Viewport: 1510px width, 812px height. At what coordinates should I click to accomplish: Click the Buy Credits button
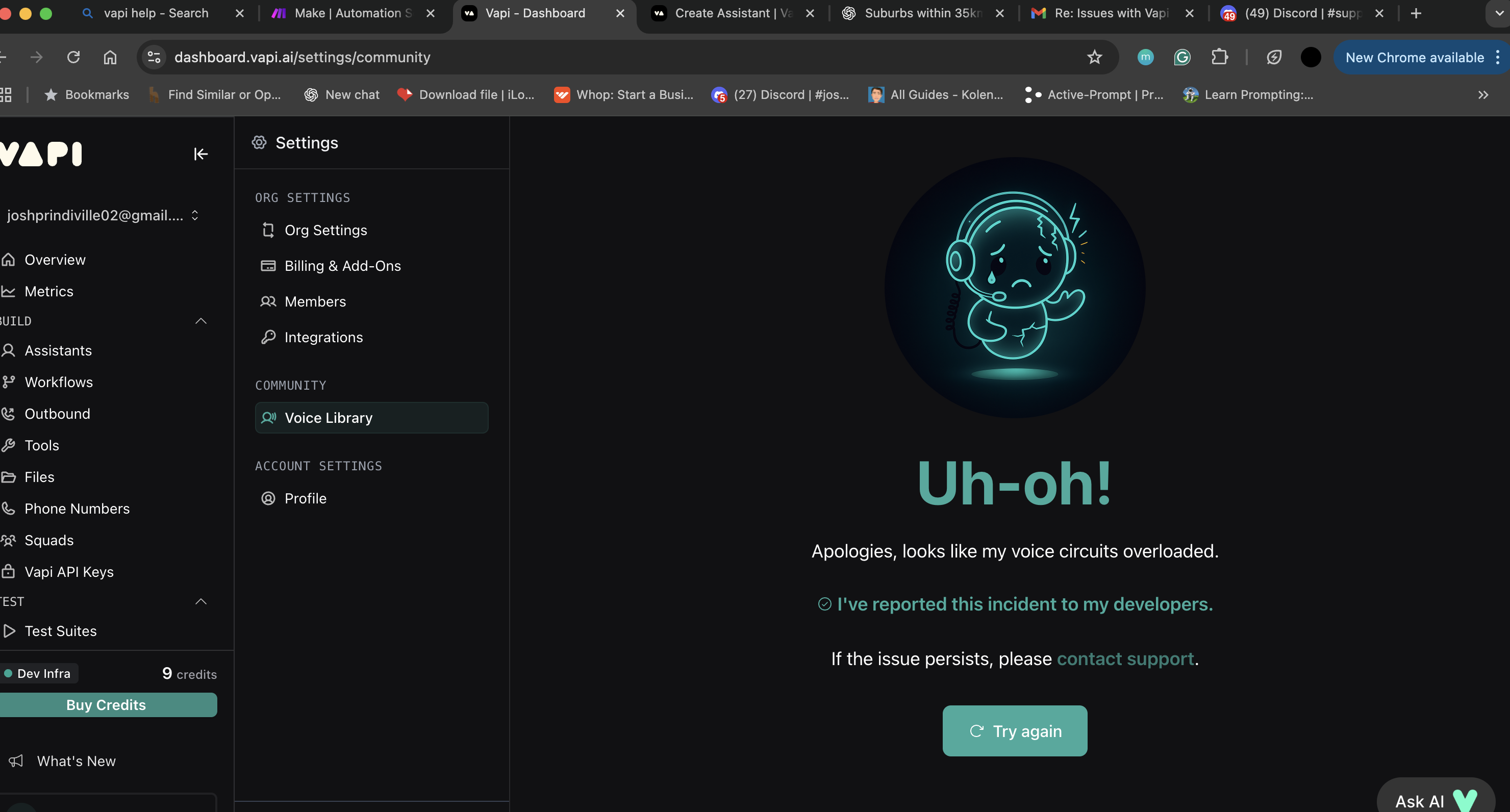pyautogui.click(x=107, y=705)
